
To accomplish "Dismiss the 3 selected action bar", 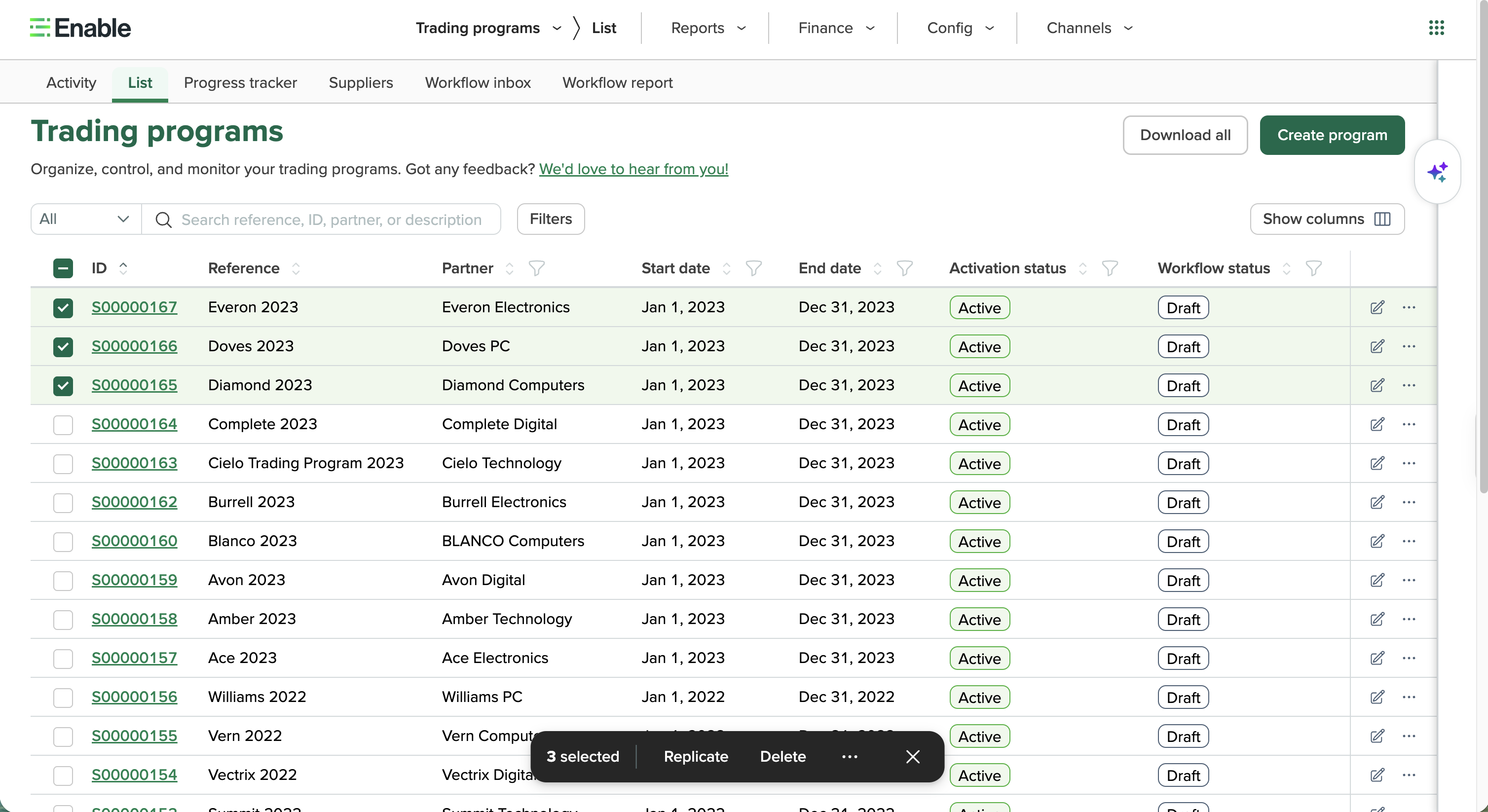I will click(x=913, y=757).
